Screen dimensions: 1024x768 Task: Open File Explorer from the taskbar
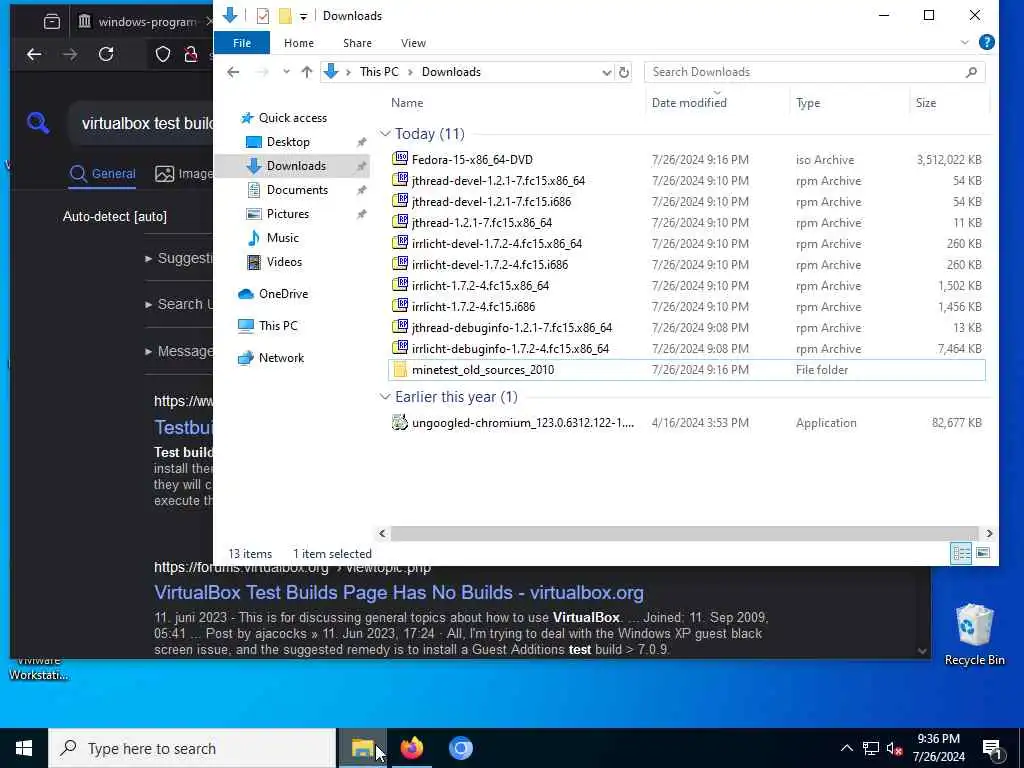pos(362,748)
